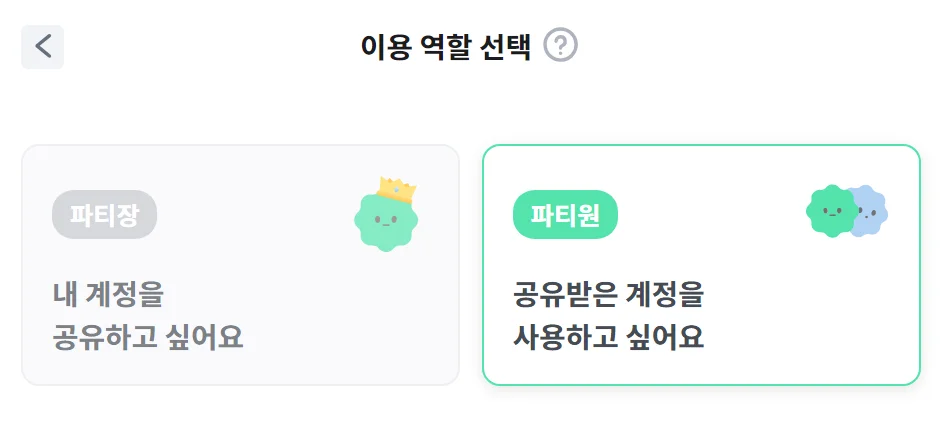Image resolution: width=940 pixels, height=441 pixels.
Task: Open the help question mark icon
Action: click(561, 46)
